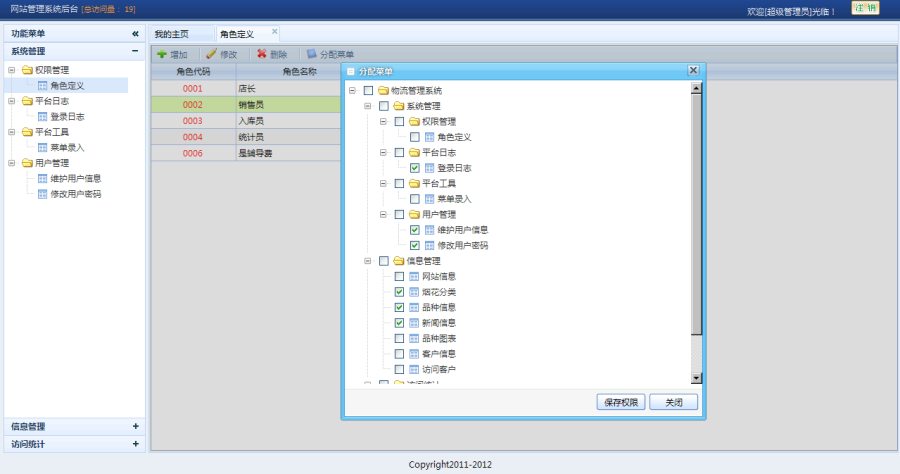Click the 信息管理 folder icon in the dialog tree
This screenshot has height=474, width=900.
pyautogui.click(x=399, y=261)
